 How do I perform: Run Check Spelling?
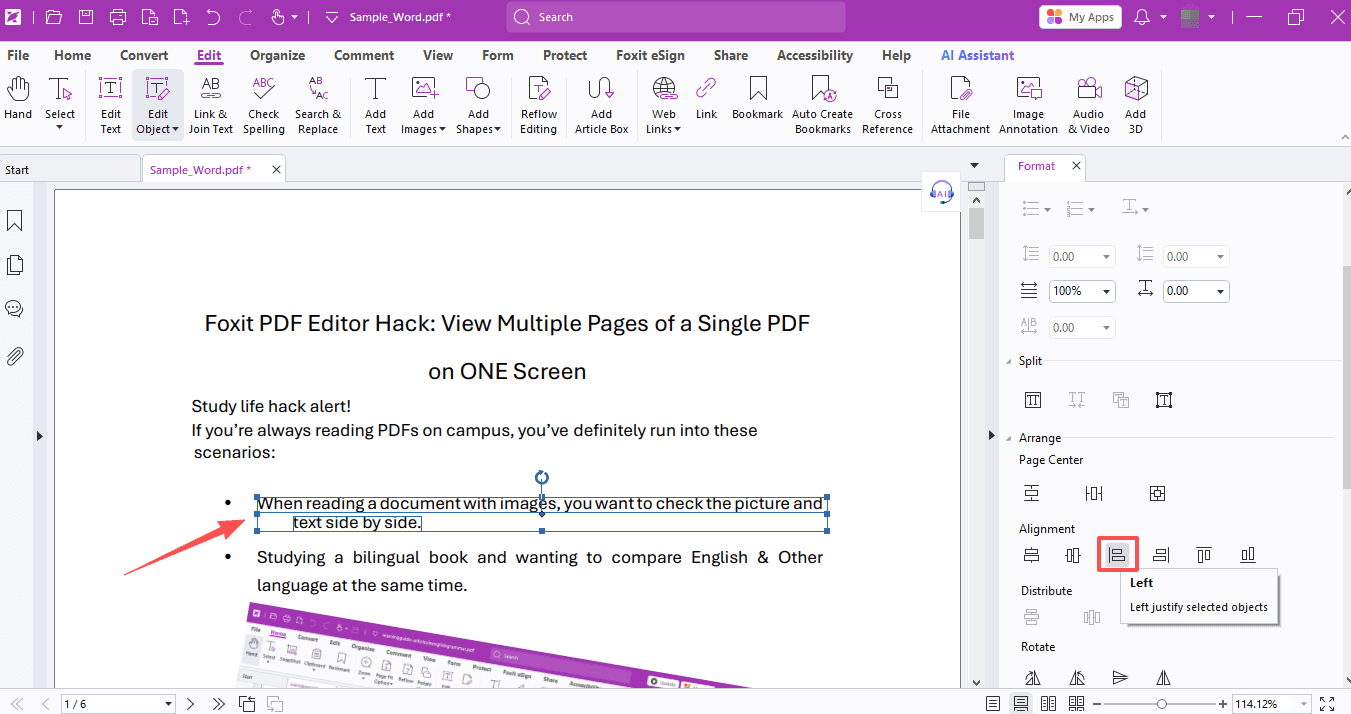point(264,104)
